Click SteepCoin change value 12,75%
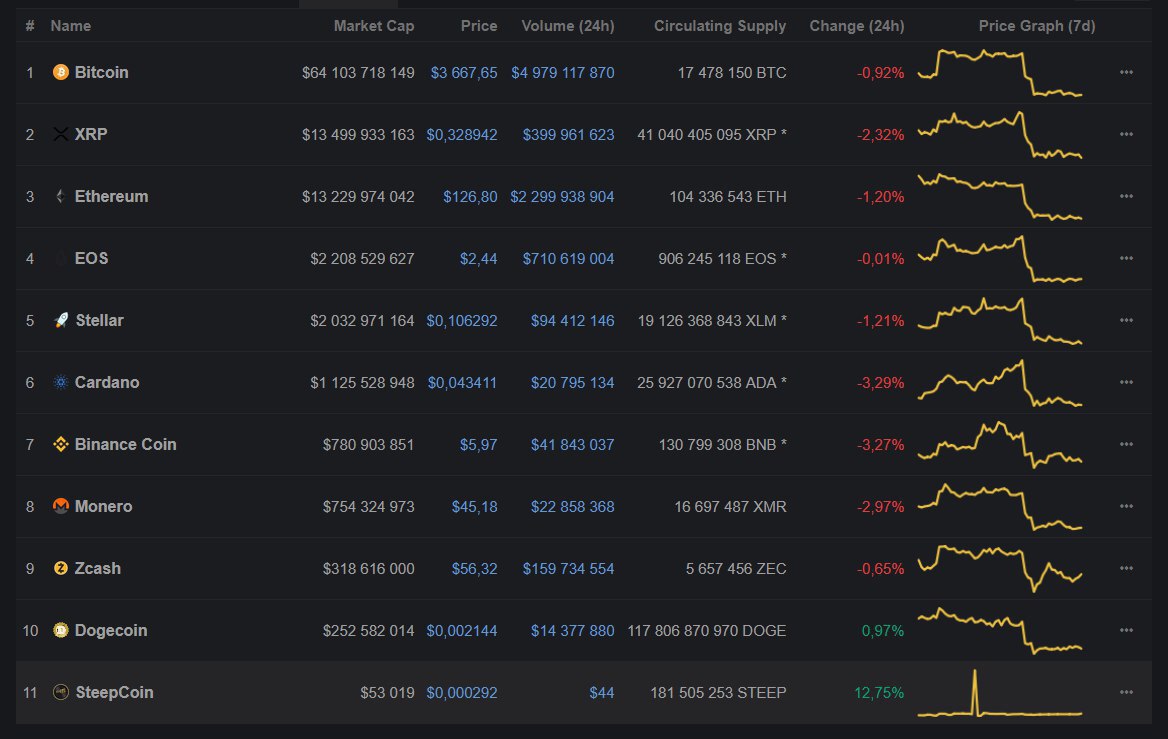This screenshot has height=739, width=1168. [879, 693]
